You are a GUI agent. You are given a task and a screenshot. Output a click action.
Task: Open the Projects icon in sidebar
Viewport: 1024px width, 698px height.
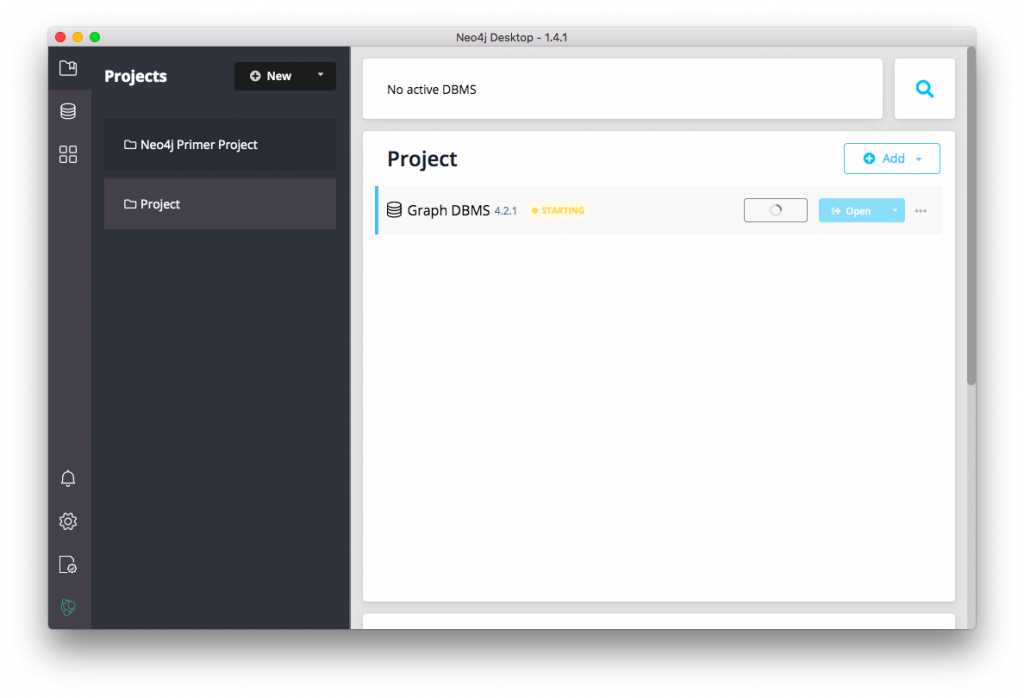[68, 69]
